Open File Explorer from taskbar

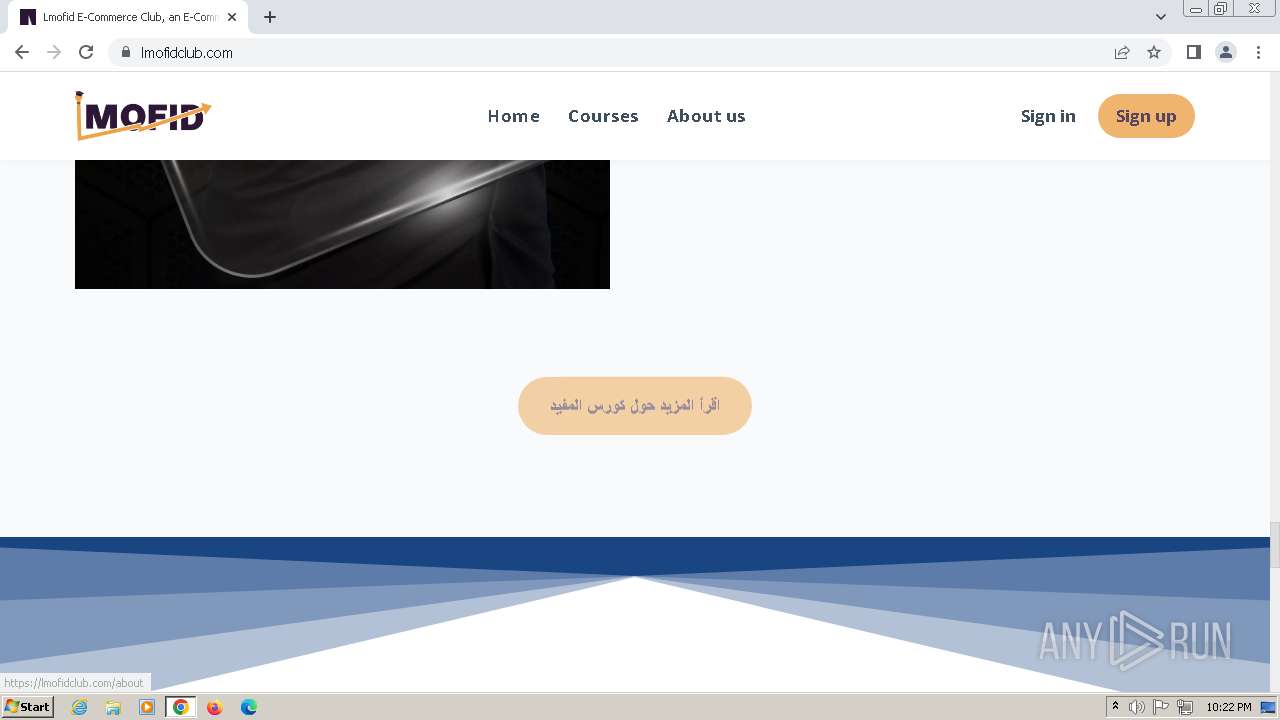tap(113, 707)
